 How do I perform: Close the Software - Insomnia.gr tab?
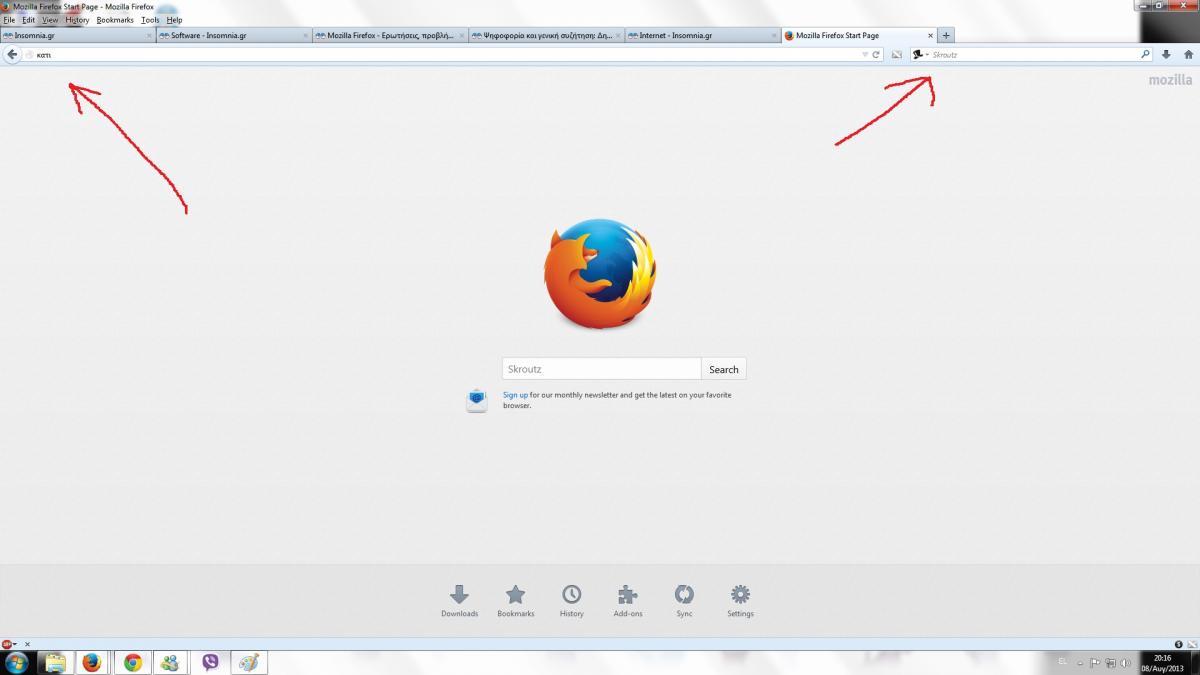coord(306,36)
